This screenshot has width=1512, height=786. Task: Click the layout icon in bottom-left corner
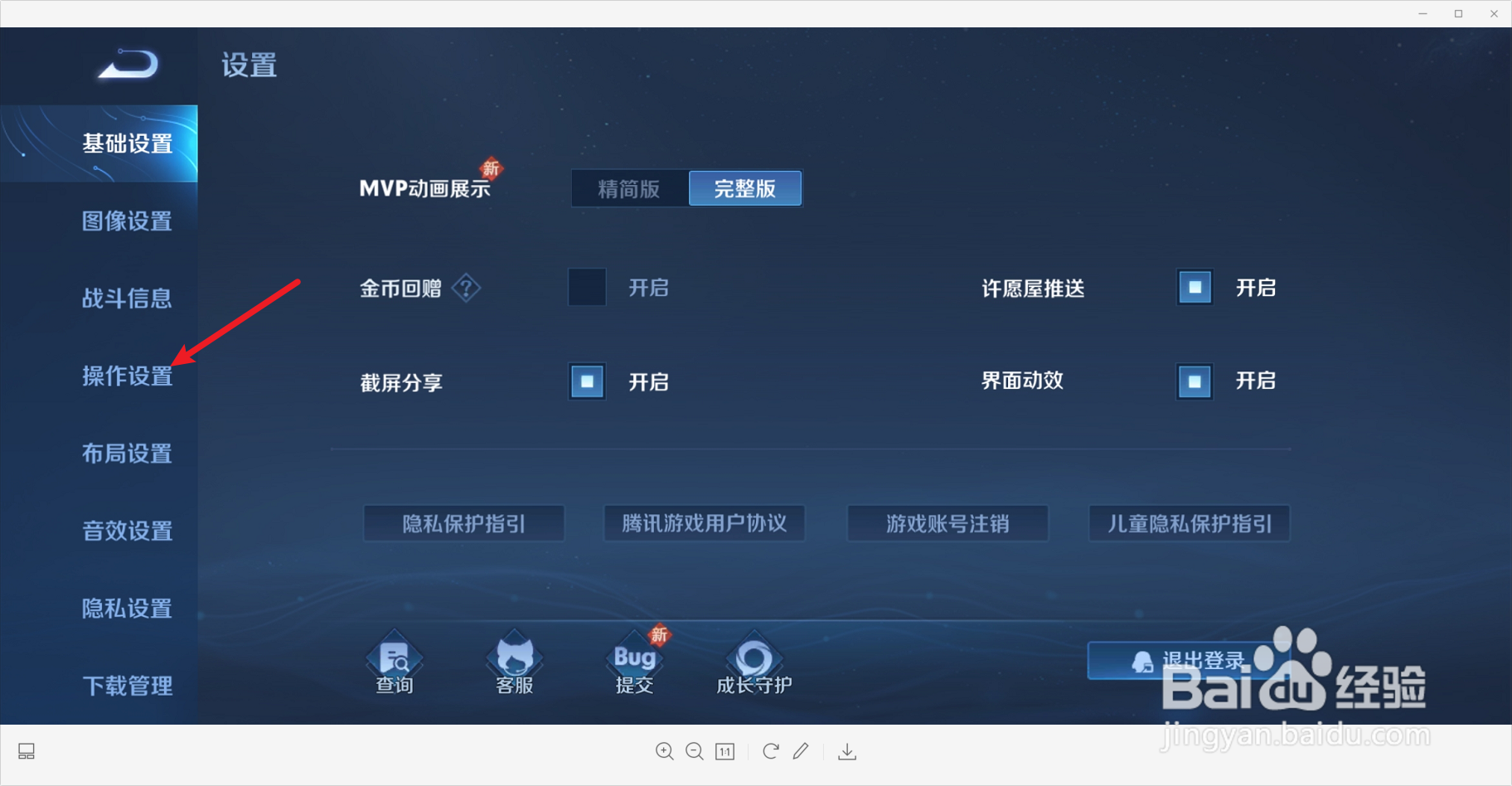26,751
